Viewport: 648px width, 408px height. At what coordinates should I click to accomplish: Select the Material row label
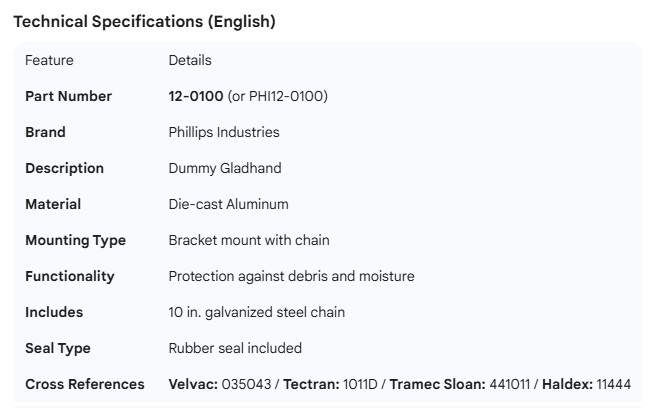pyautogui.click(x=53, y=204)
